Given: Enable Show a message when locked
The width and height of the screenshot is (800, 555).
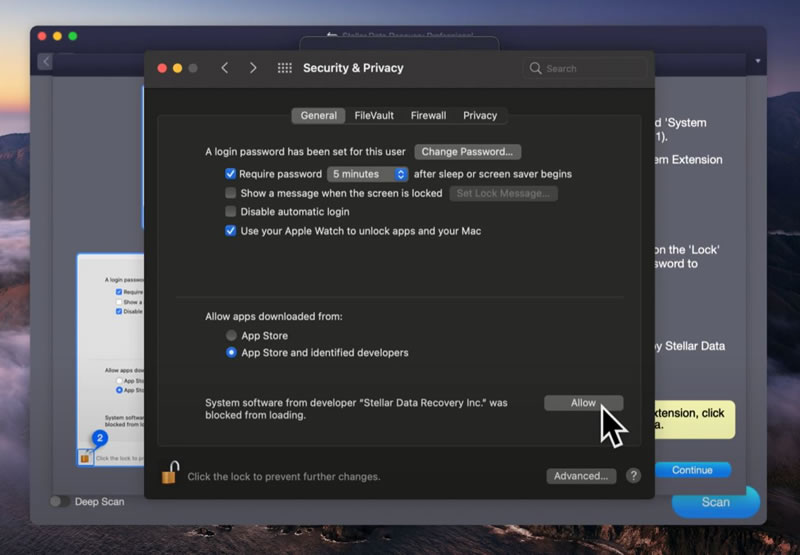Looking at the screenshot, I should [x=231, y=193].
